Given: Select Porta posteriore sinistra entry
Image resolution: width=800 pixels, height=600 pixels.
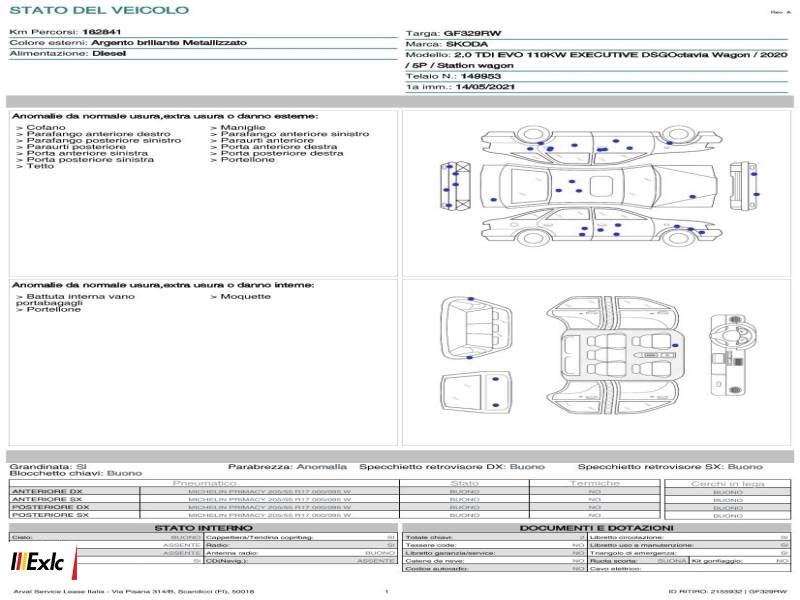Looking at the screenshot, I should [x=85, y=159].
